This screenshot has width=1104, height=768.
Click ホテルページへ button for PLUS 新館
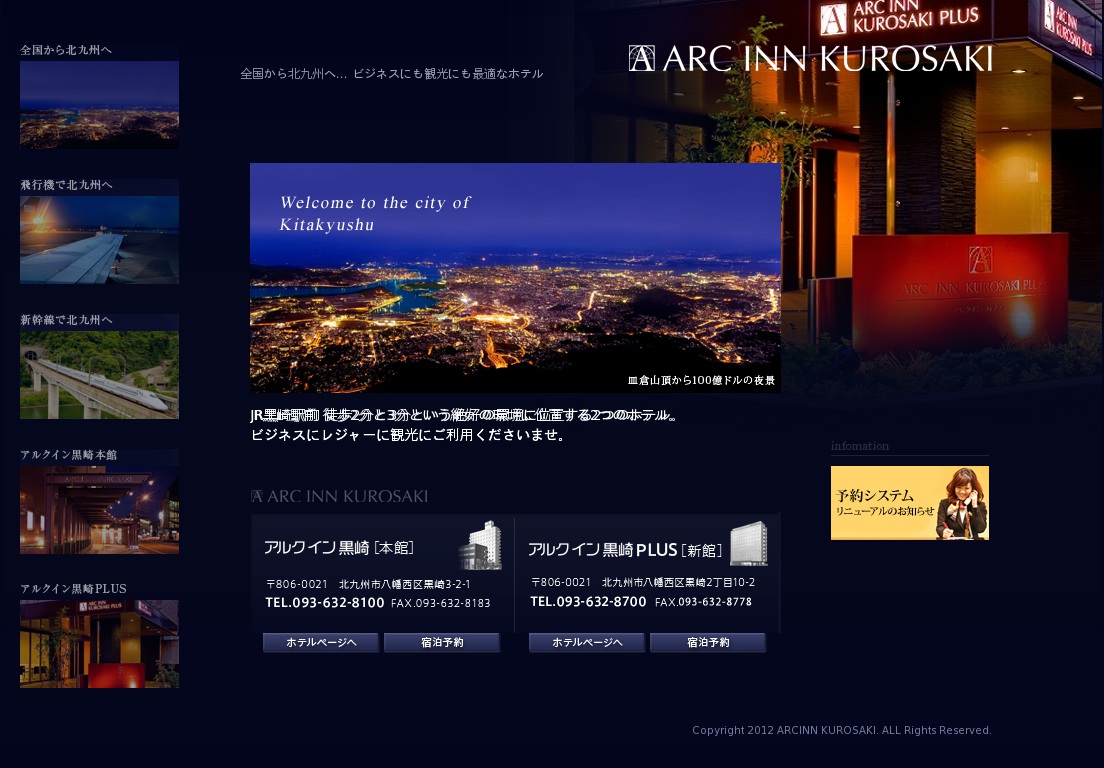(587, 642)
